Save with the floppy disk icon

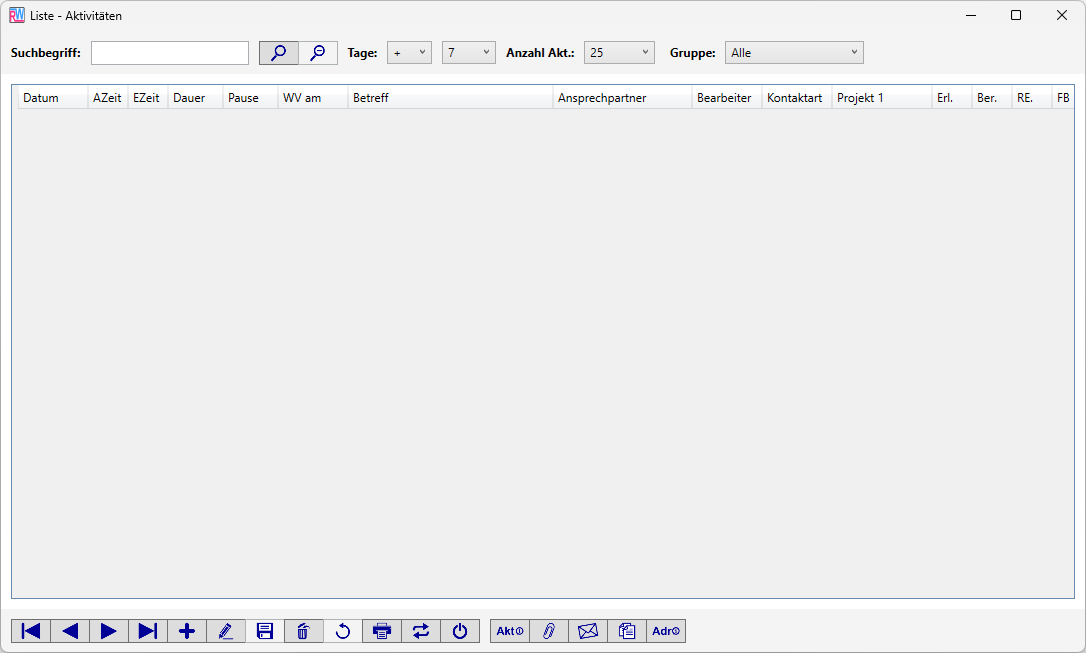[x=265, y=631]
